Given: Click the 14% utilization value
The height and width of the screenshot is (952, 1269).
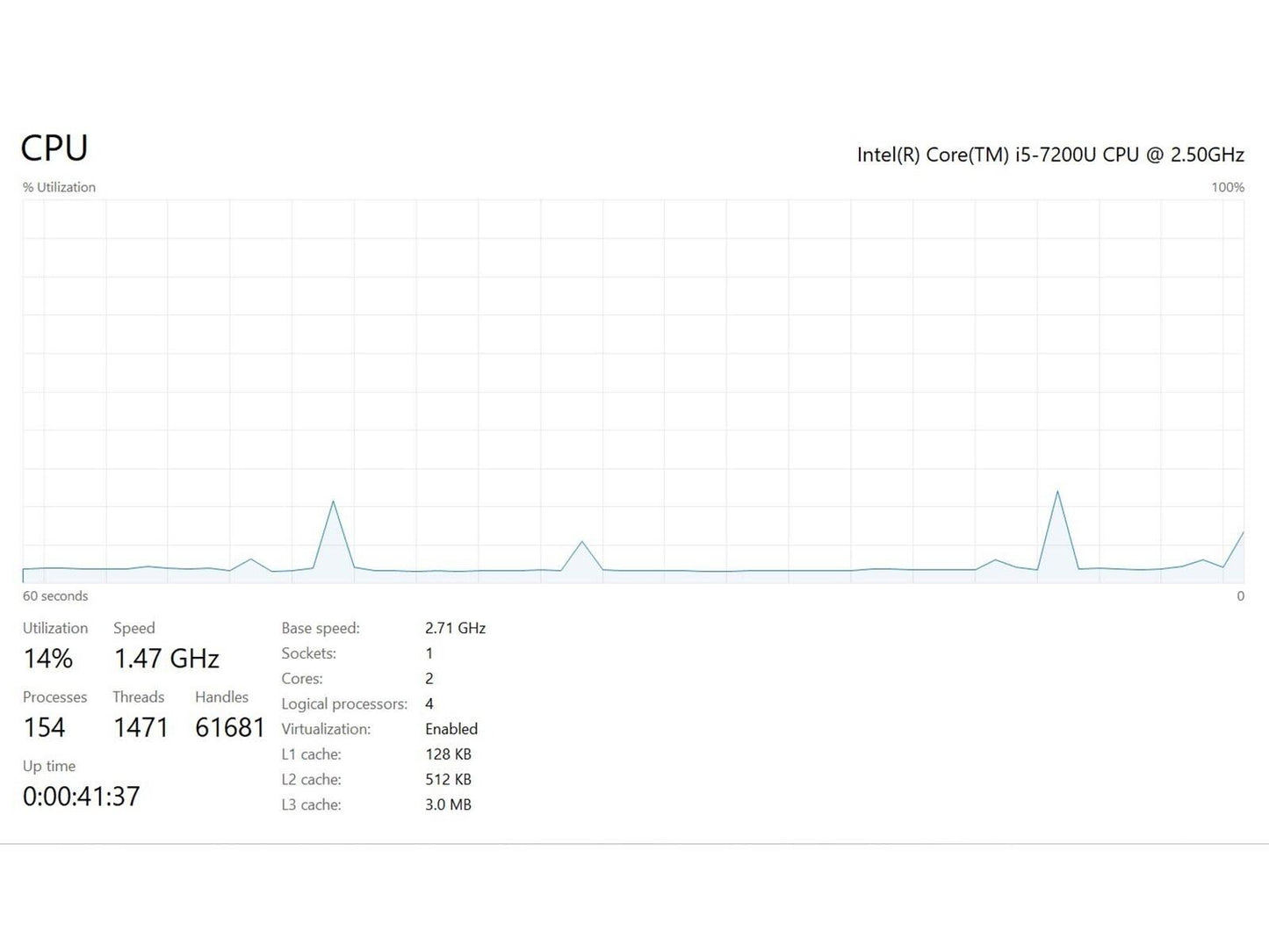Looking at the screenshot, I should click(48, 659).
